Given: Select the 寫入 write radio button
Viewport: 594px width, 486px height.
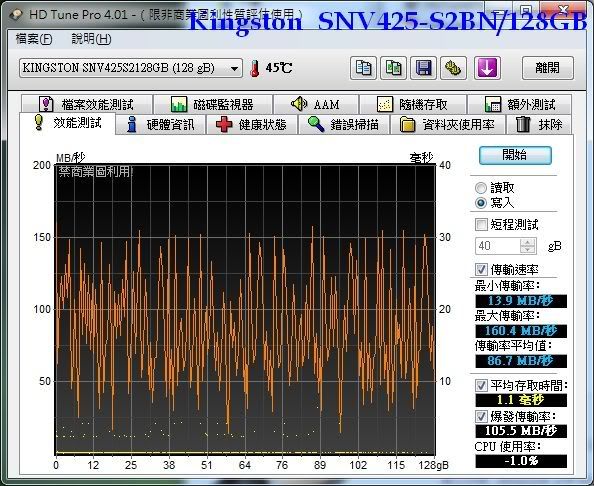Looking at the screenshot, I should (x=481, y=203).
